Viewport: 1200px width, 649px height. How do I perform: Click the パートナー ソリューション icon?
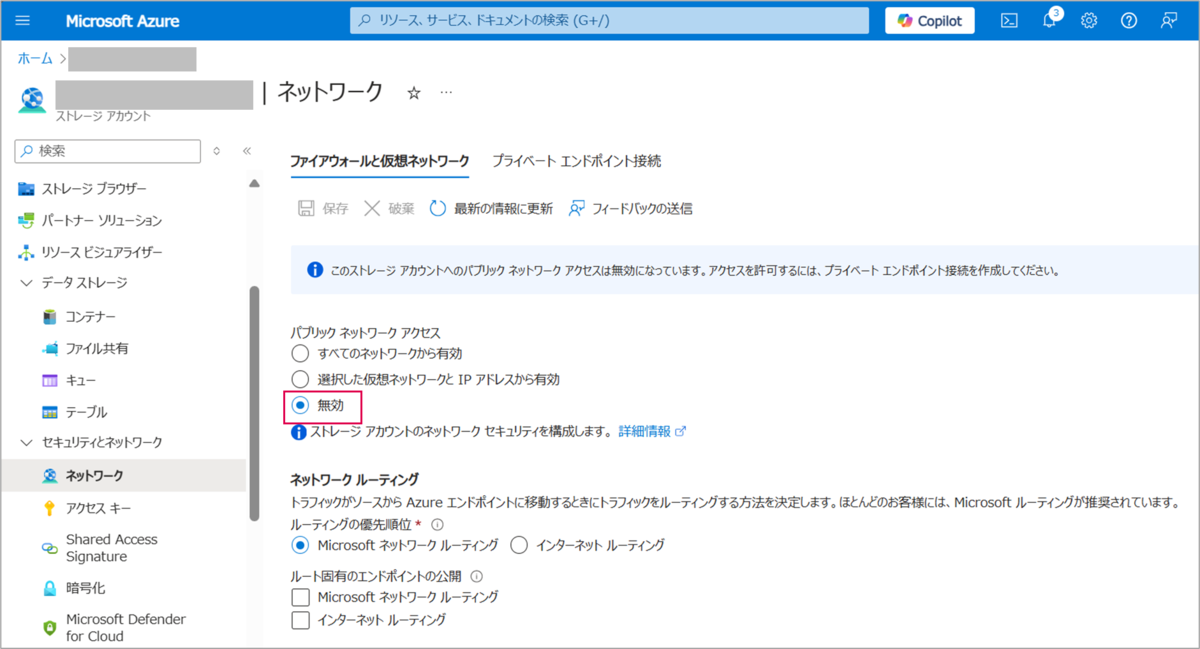click(26, 220)
